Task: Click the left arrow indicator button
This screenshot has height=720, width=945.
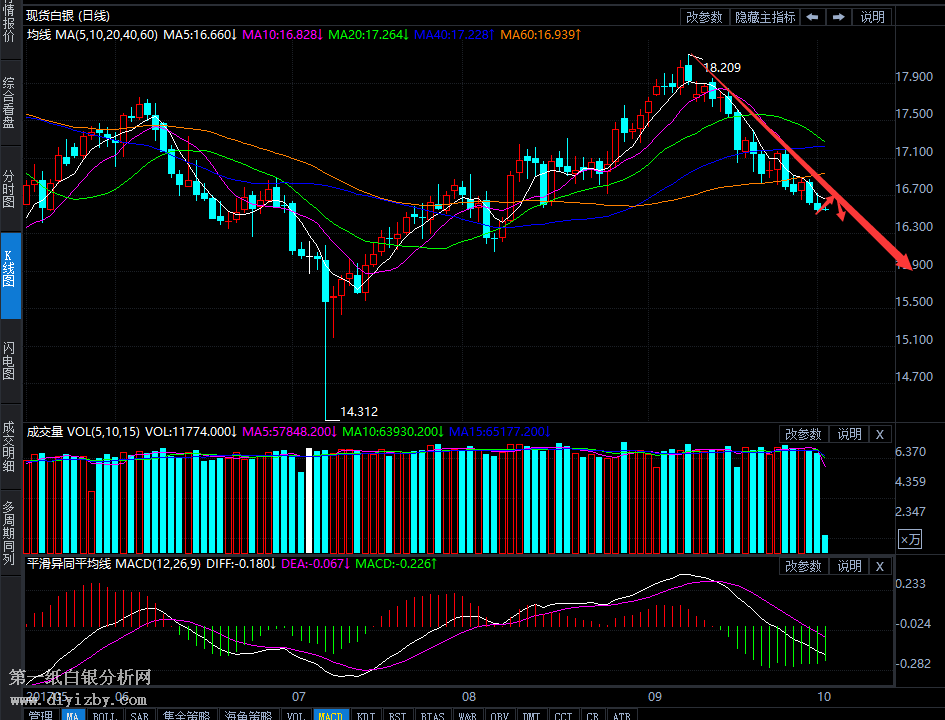Action: 813,17
